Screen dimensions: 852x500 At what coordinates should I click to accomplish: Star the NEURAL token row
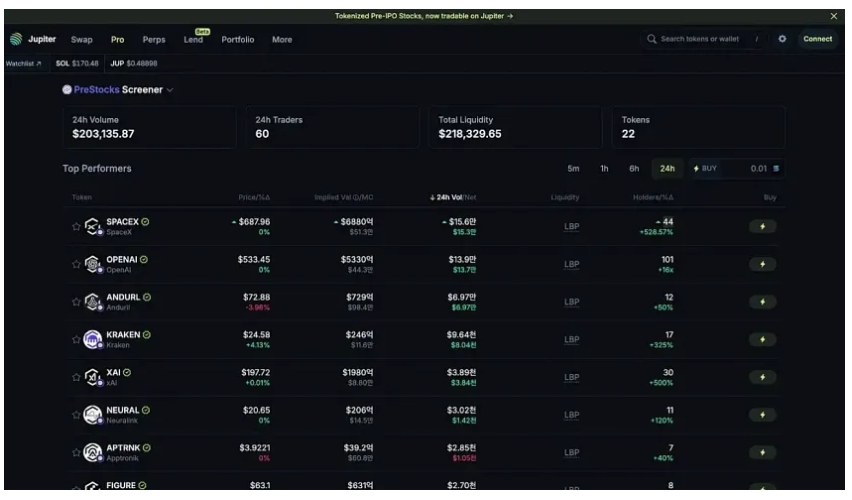tap(76, 415)
